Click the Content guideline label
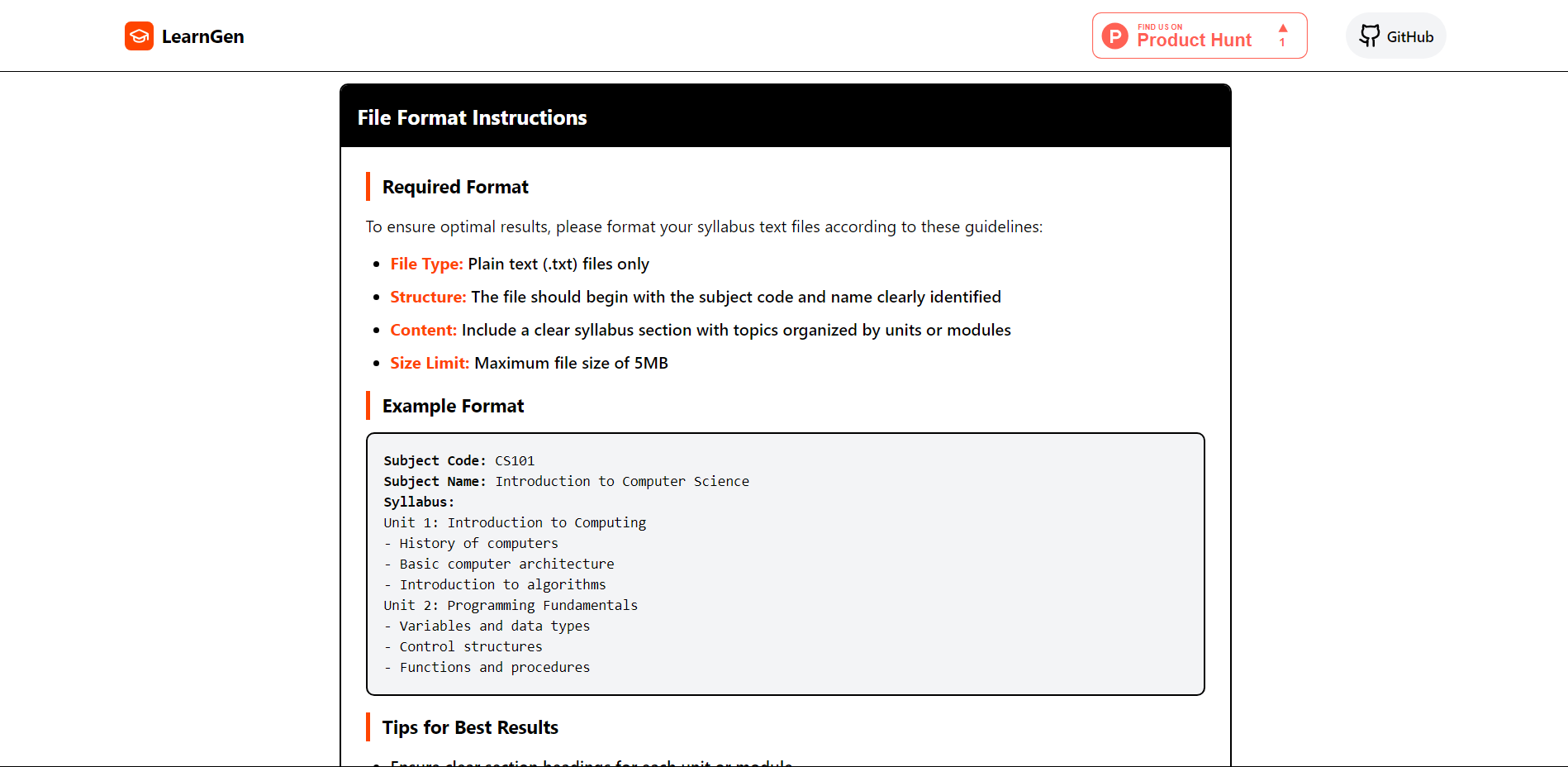Viewport: 1568px width, 767px height. pos(423,330)
